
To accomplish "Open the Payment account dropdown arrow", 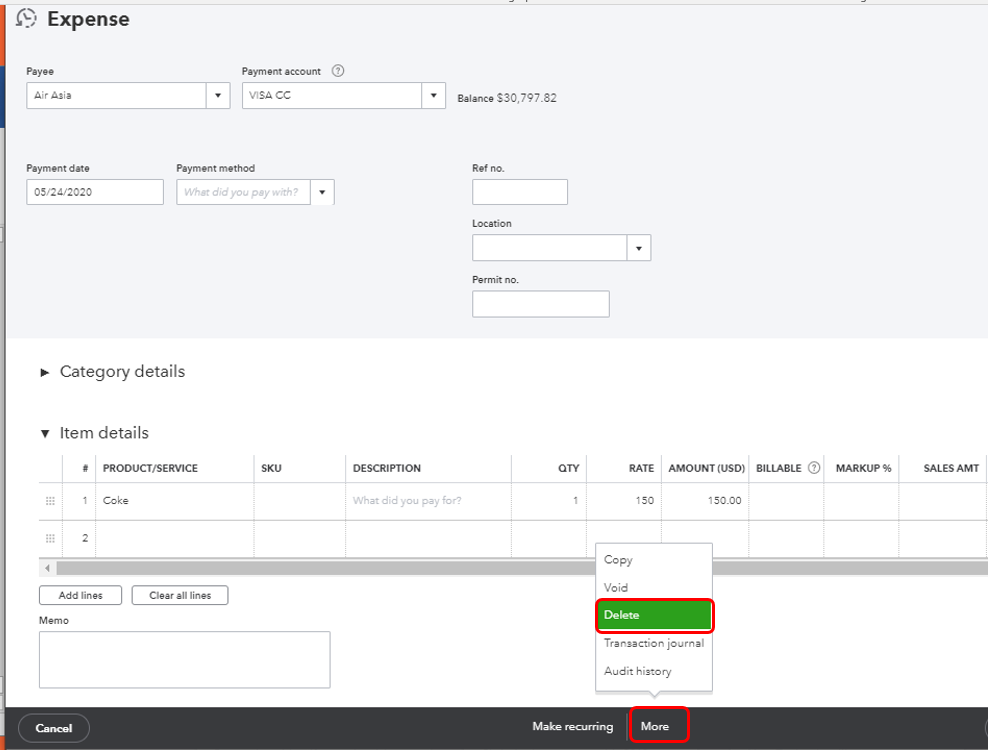I will 434,96.
